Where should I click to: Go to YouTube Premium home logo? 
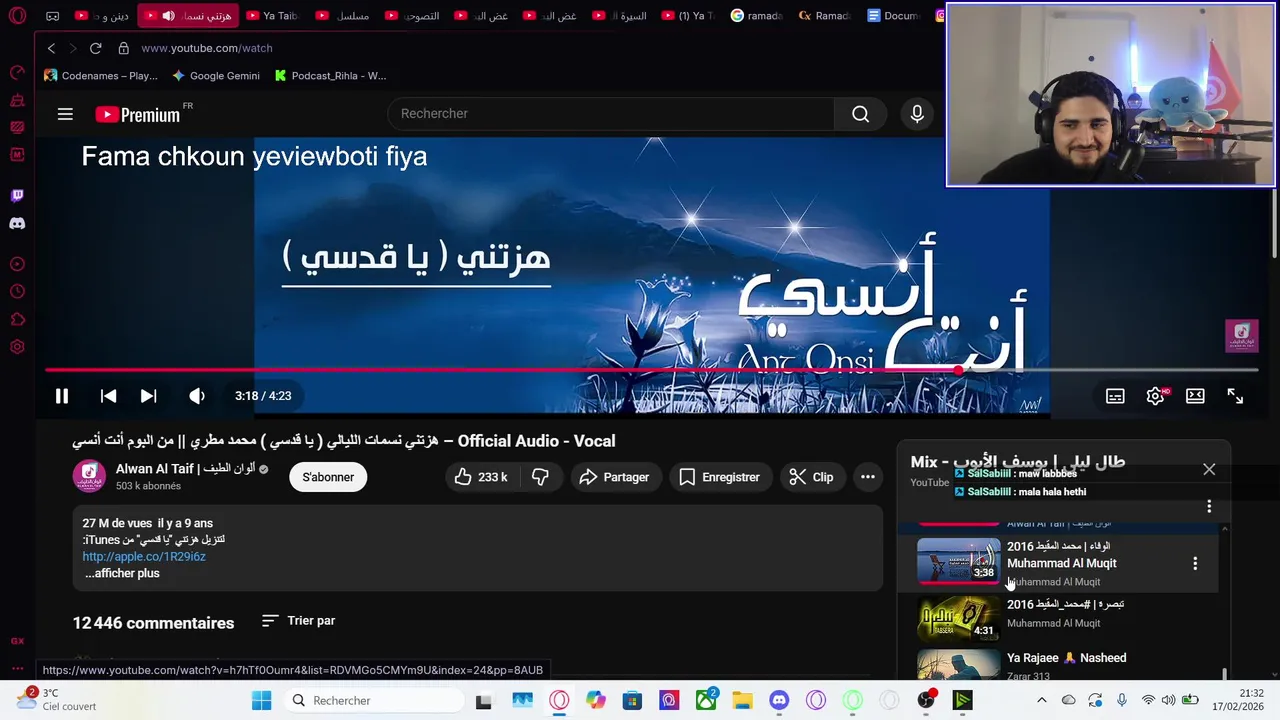click(139, 114)
